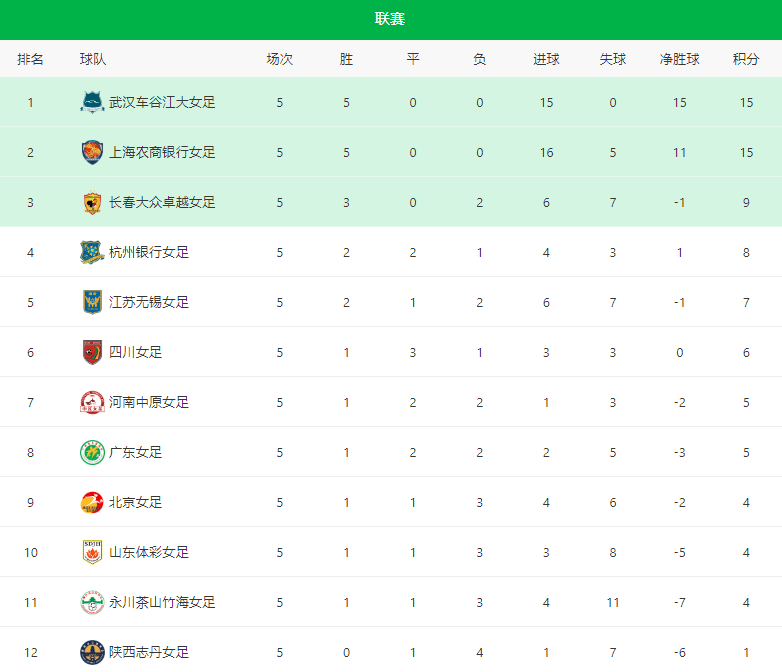Open the 武汉车谷江大女足 team name link
The height and width of the screenshot is (672, 782).
click(162, 102)
